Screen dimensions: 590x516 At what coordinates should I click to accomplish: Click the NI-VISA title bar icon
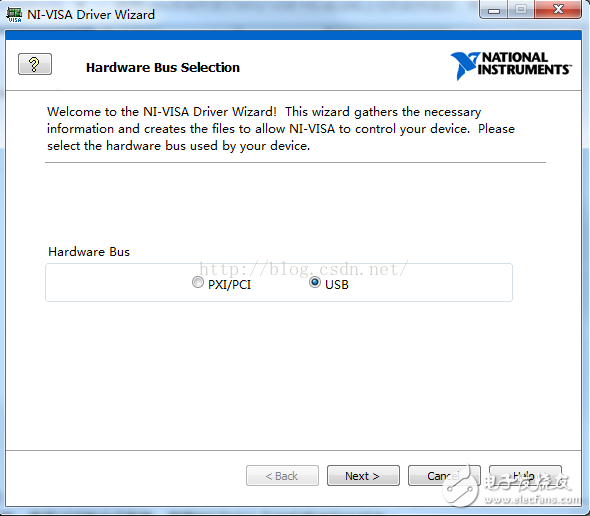(x=14, y=15)
